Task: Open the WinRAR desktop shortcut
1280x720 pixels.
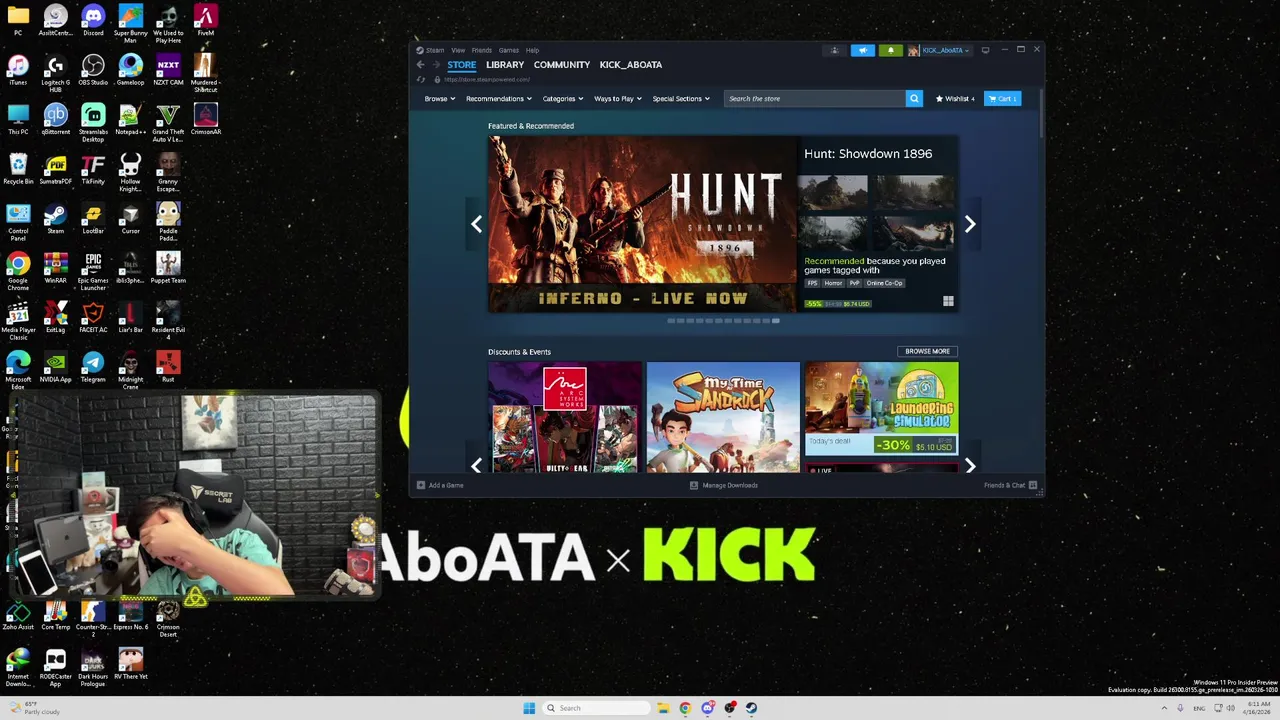Action: click(x=55, y=267)
